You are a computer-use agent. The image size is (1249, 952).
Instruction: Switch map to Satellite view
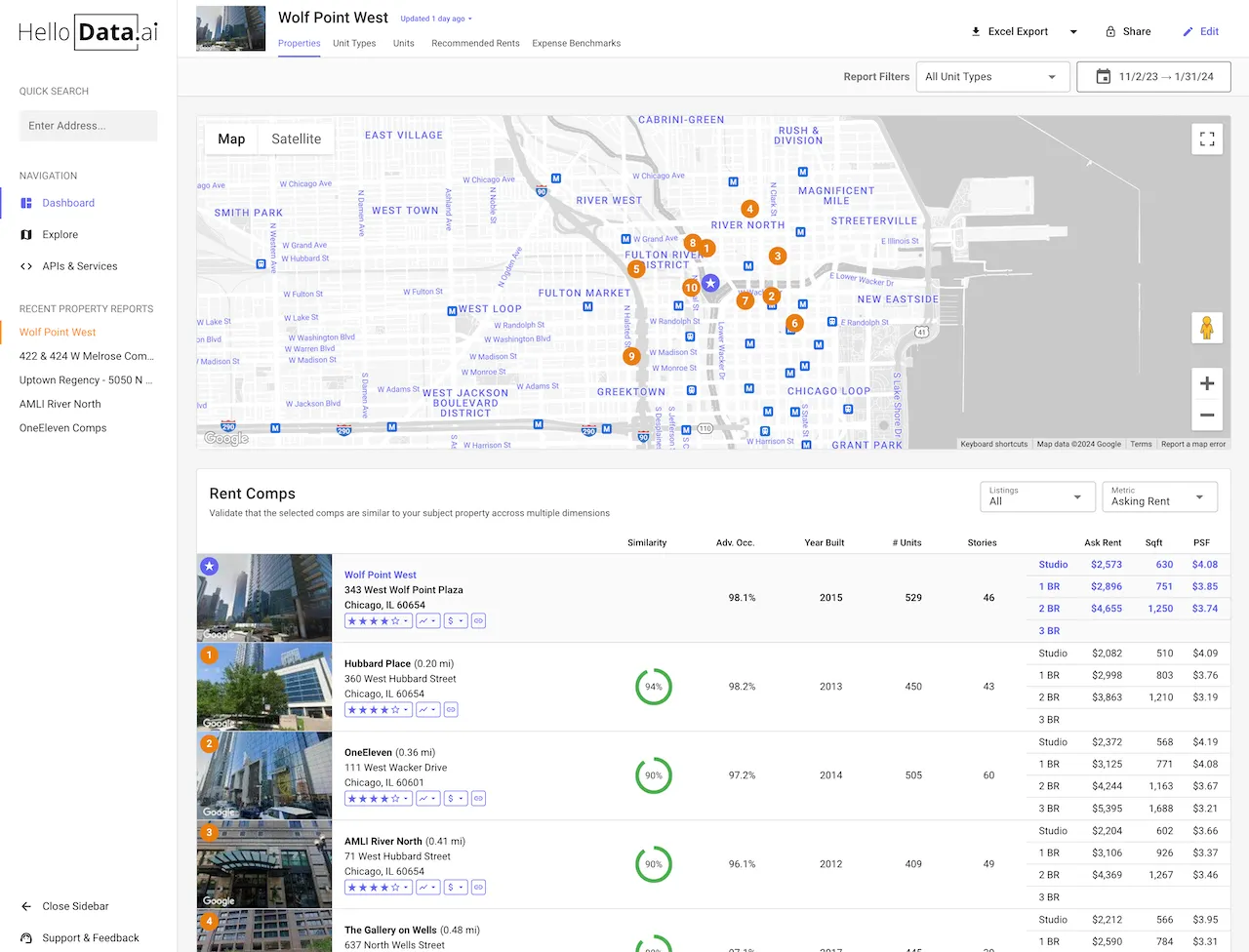[297, 139]
